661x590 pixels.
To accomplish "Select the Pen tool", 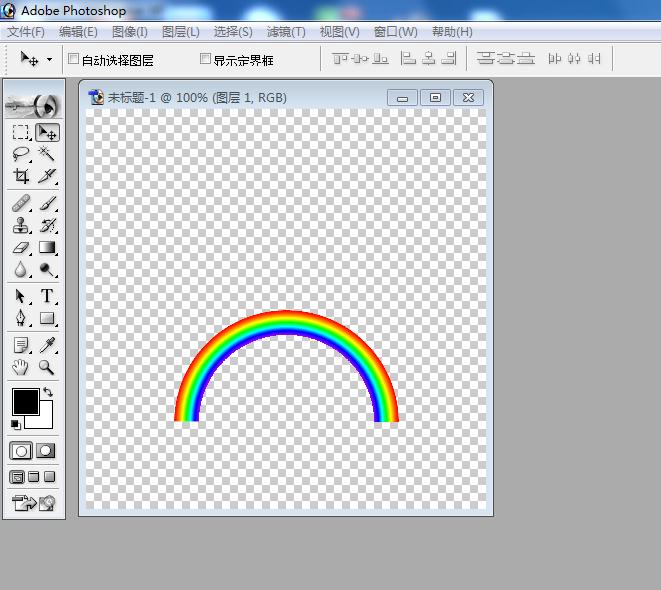I will click(x=20, y=318).
